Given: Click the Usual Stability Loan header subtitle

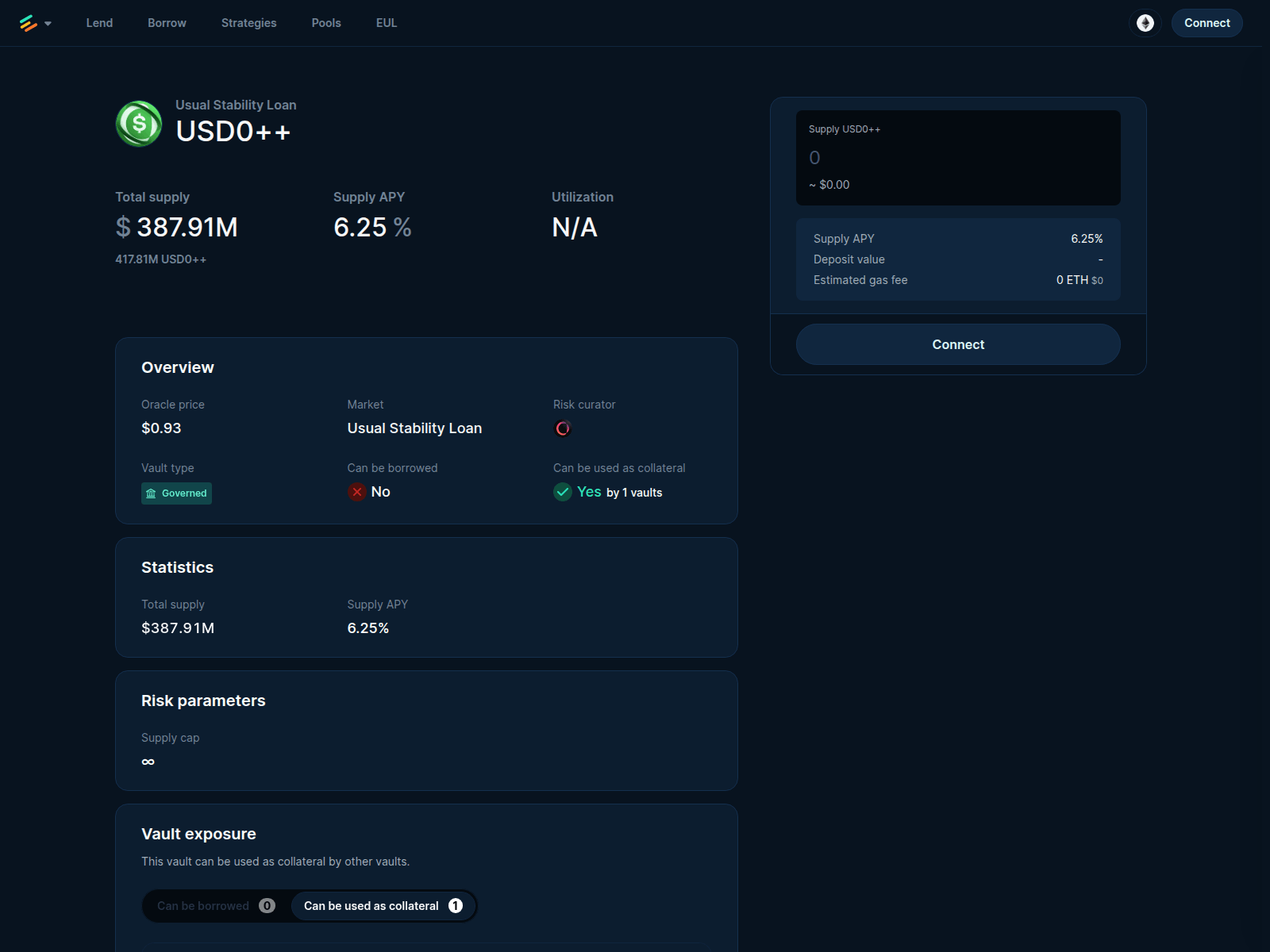Looking at the screenshot, I should coord(236,105).
